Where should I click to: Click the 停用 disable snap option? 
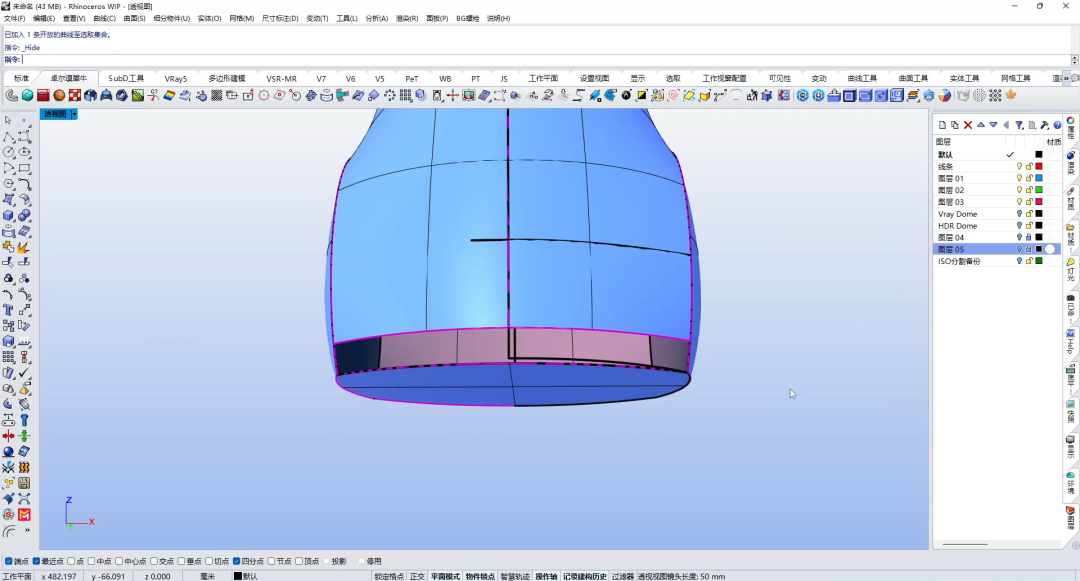tap(371, 561)
